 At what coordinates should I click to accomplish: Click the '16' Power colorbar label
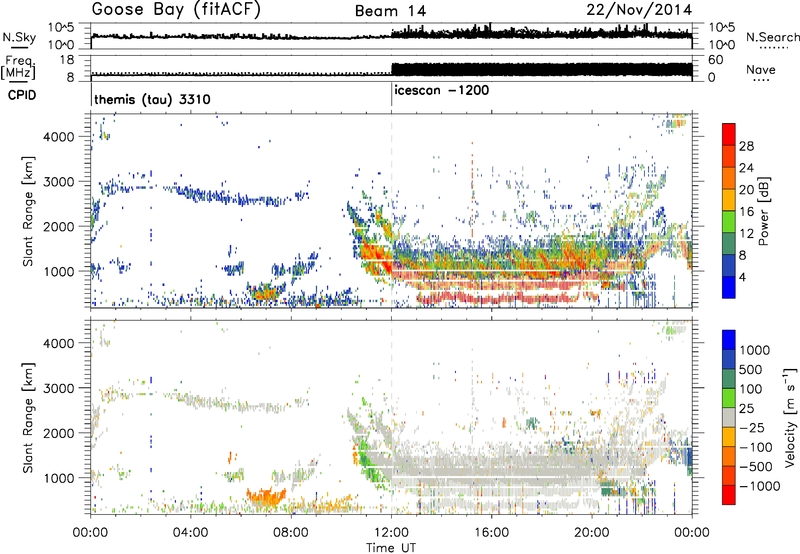tap(746, 212)
